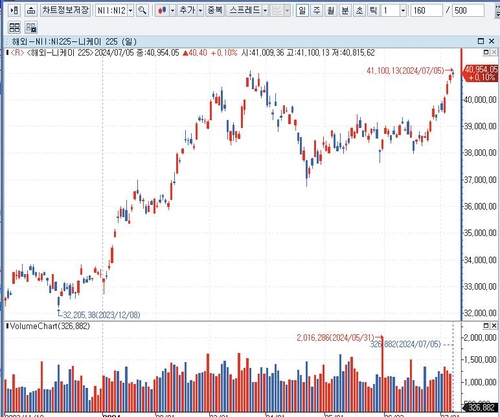Click the print chart icon

31,11
